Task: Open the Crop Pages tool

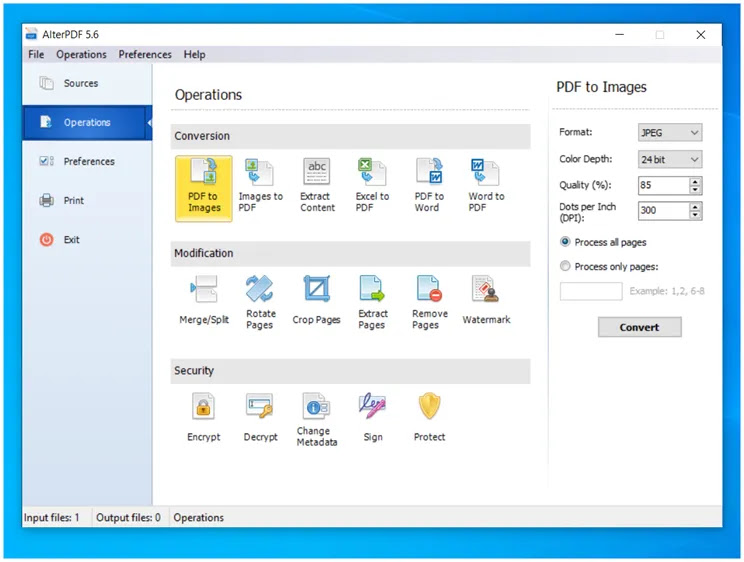Action: point(316,300)
